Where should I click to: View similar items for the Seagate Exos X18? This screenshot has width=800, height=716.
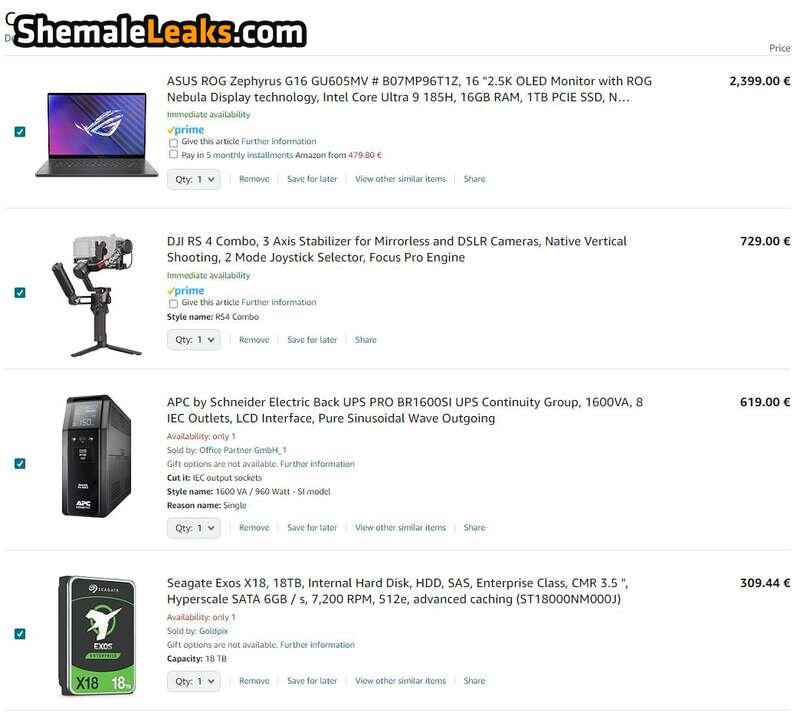pyautogui.click(x=401, y=681)
